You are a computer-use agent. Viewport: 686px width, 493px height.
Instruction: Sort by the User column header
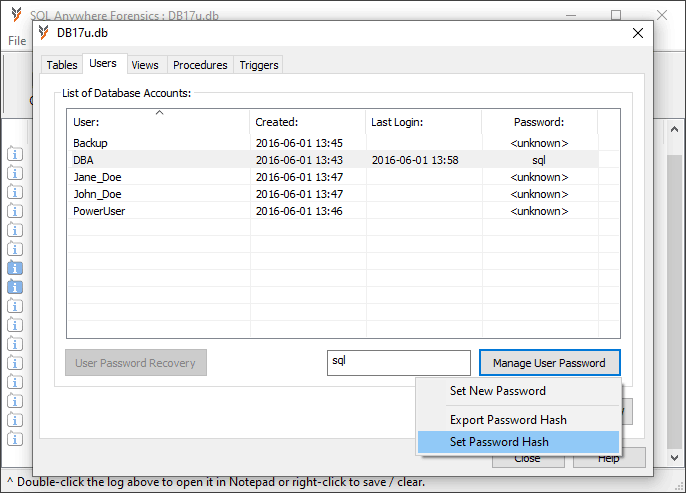click(x=158, y=122)
